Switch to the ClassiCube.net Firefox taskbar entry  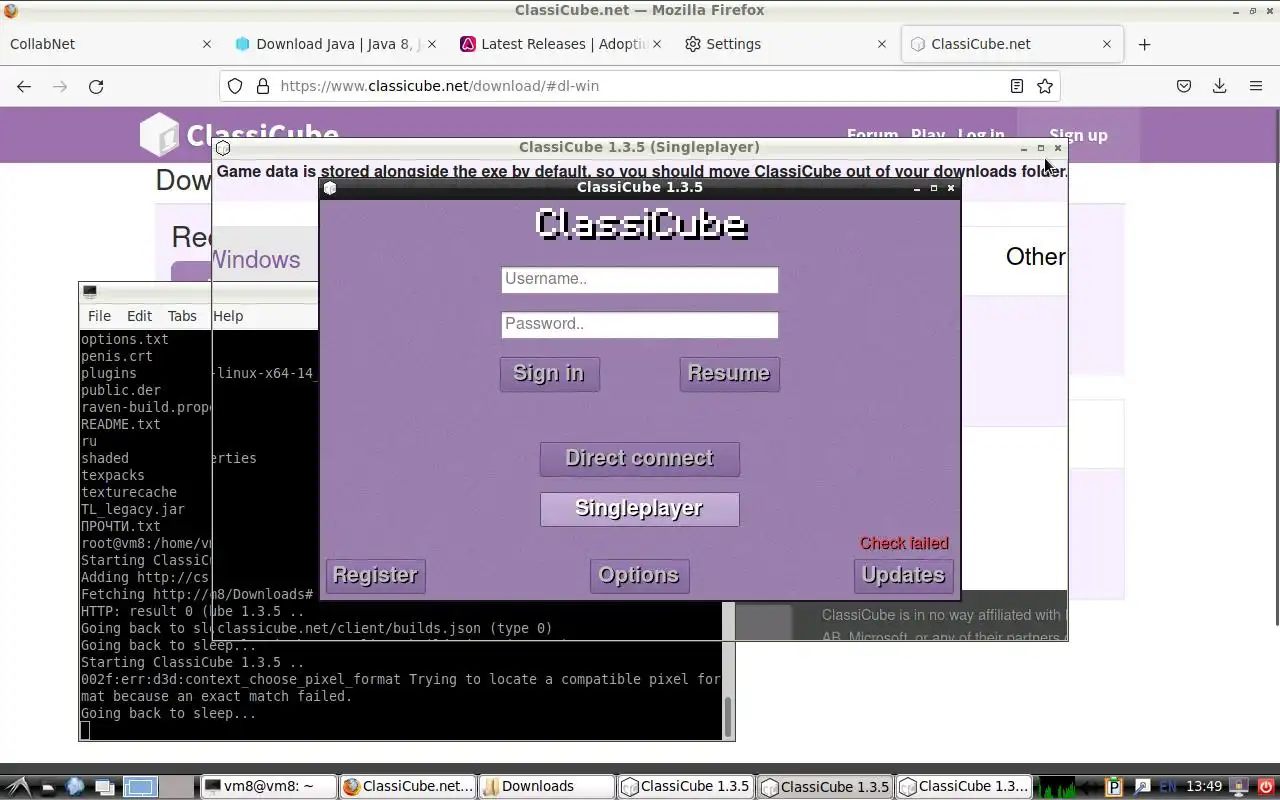tap(407, 786)
